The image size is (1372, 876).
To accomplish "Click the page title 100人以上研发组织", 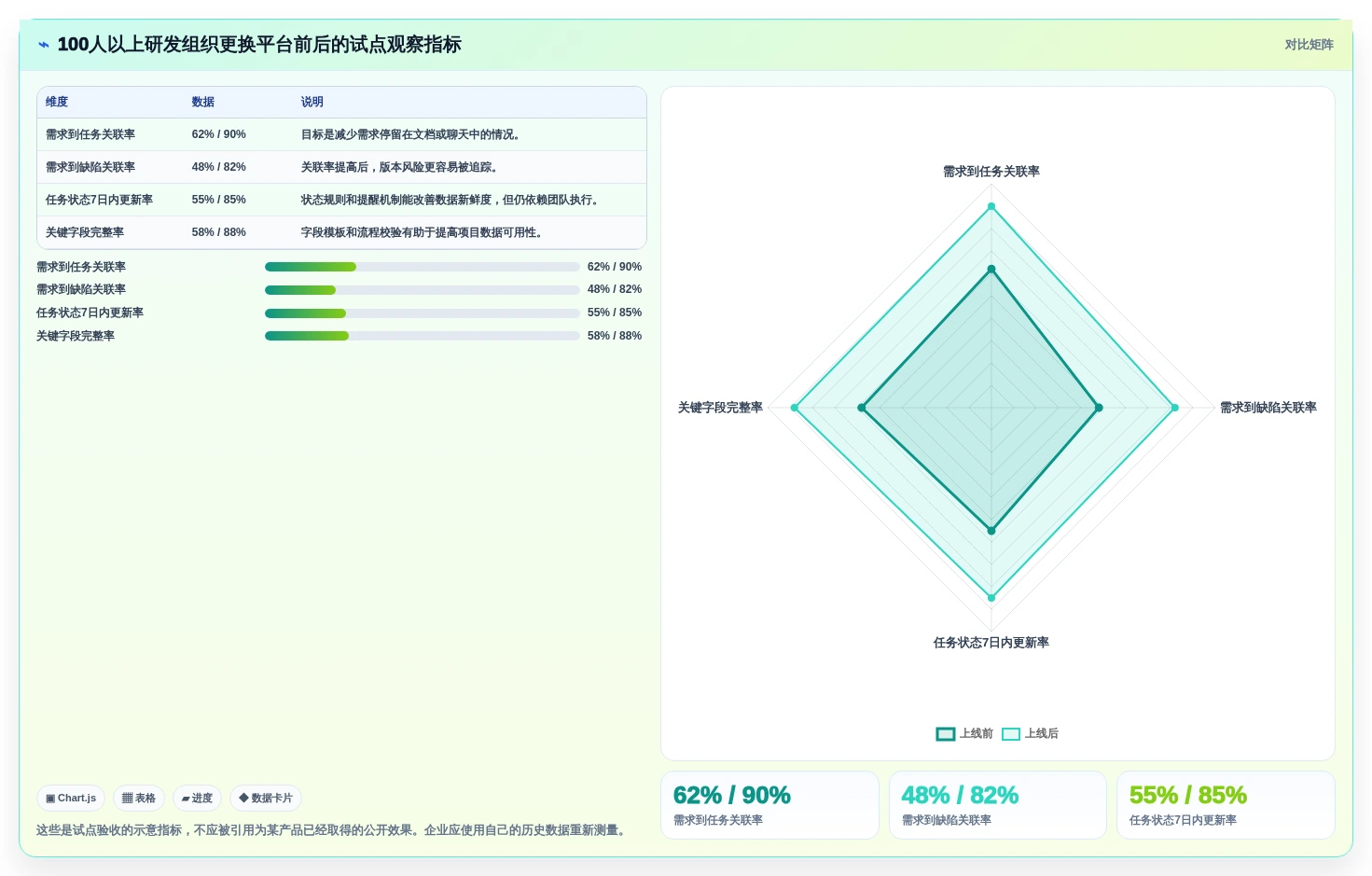I will point(259,45).
